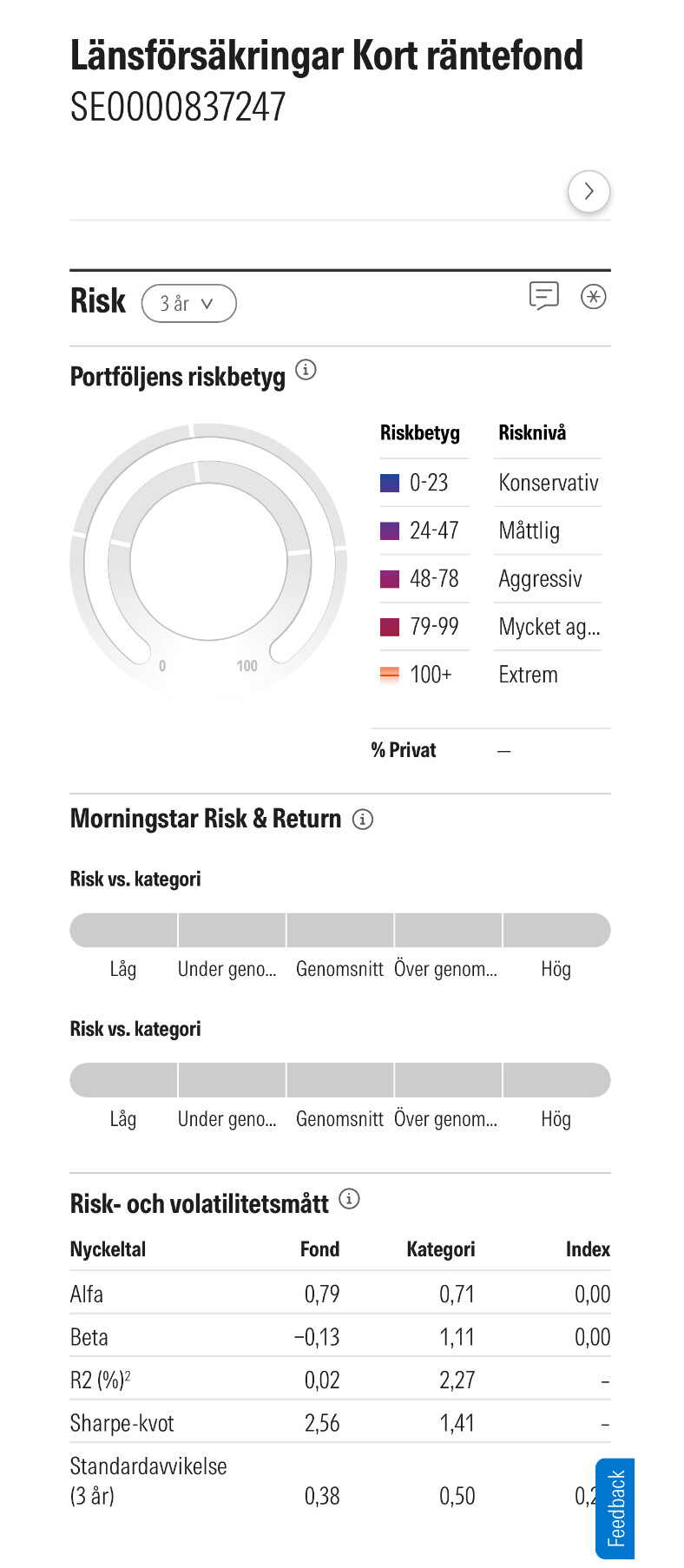Viewport: 684px width, 1568px height.
Task: Click the orange 100+ Extrem swatch
Action: click(390, 674)
